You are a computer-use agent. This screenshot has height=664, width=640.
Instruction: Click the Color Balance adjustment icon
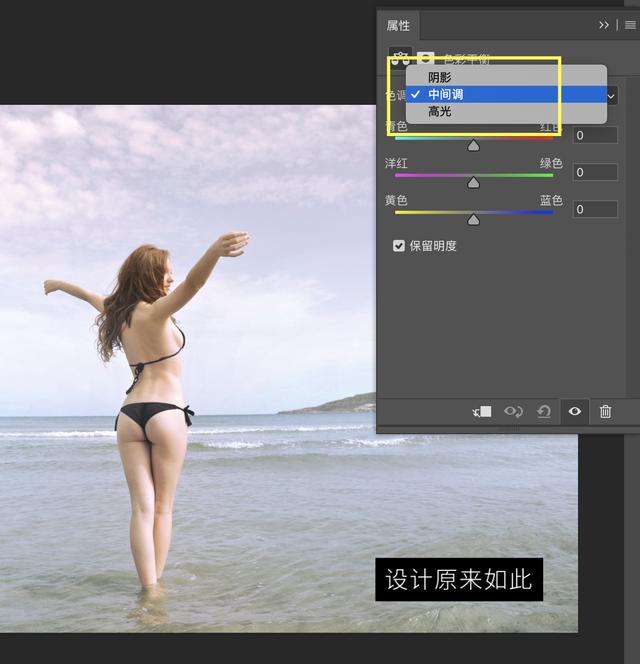coord(400,59)
